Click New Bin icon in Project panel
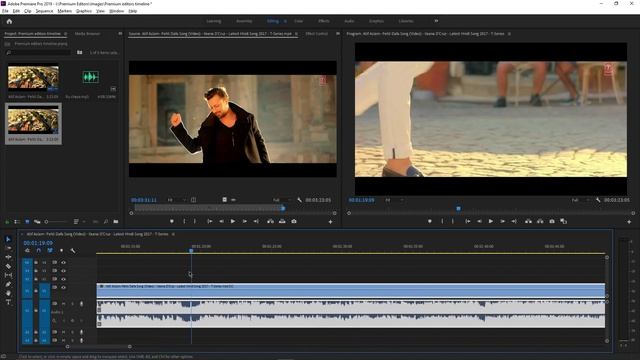 [116, 222]
